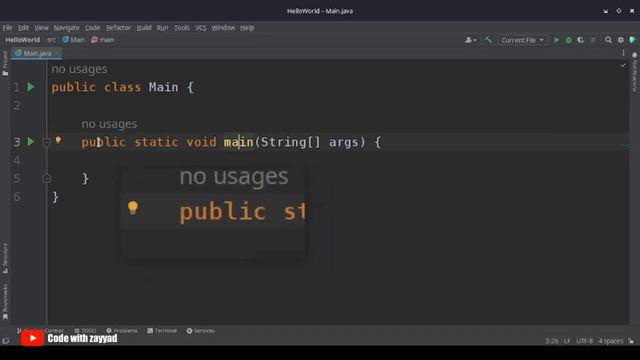The image size is (640, 360).
Task: Open the Help menu
Action: pos(247,28)
